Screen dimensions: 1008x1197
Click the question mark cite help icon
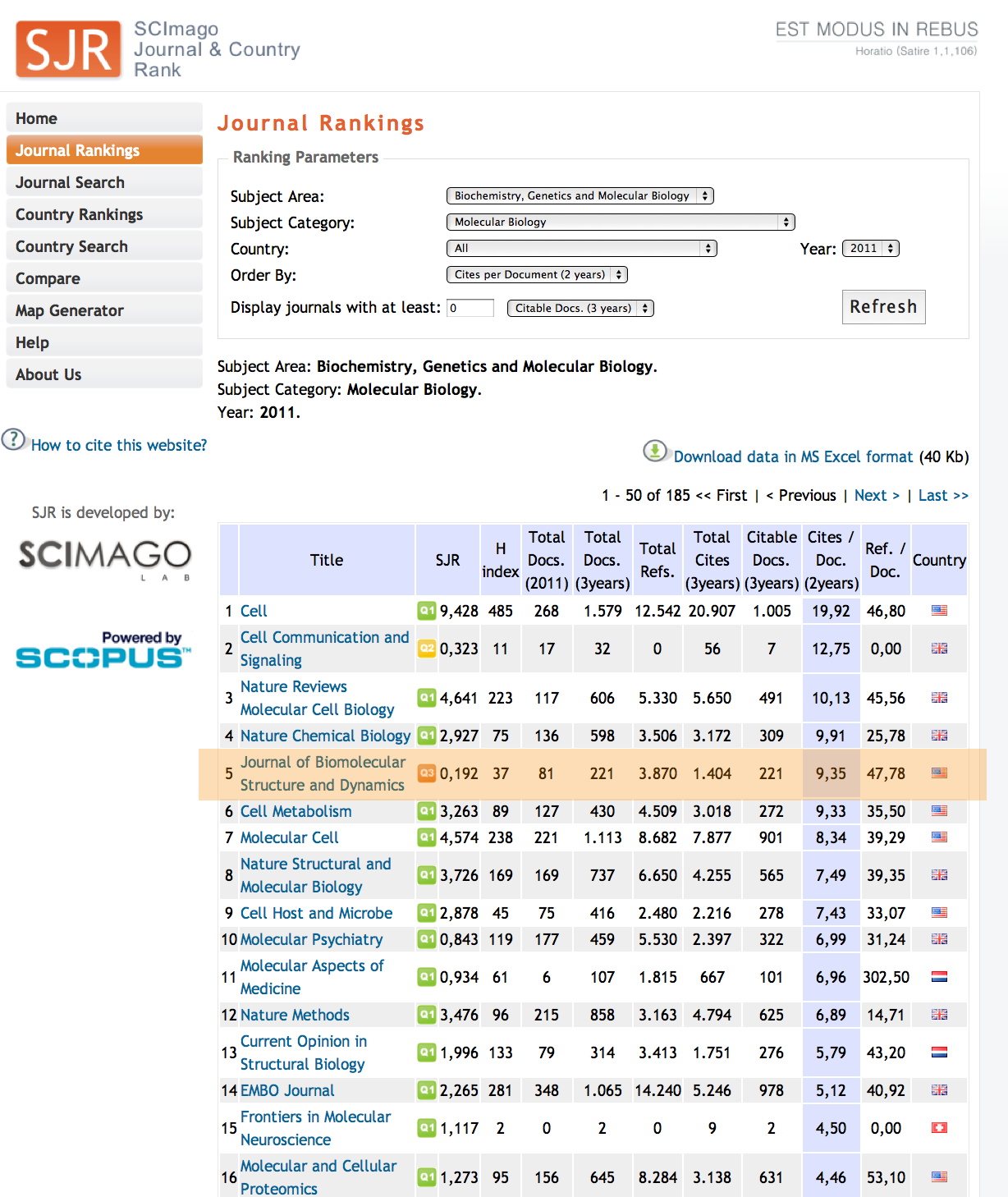tap(13, 439)
